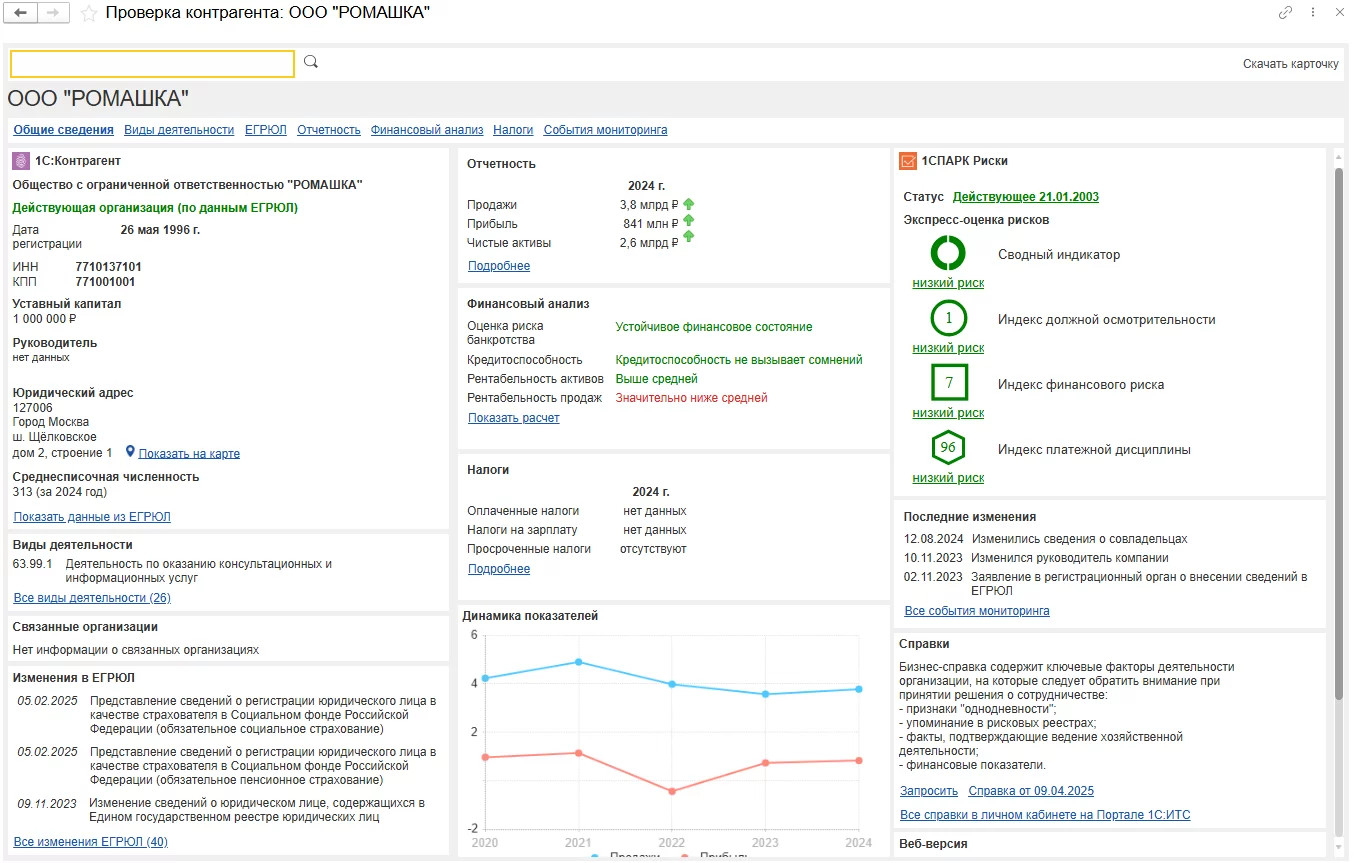Click the 1С:Контрагент panel icon
1354x863 pixels.
20,160
